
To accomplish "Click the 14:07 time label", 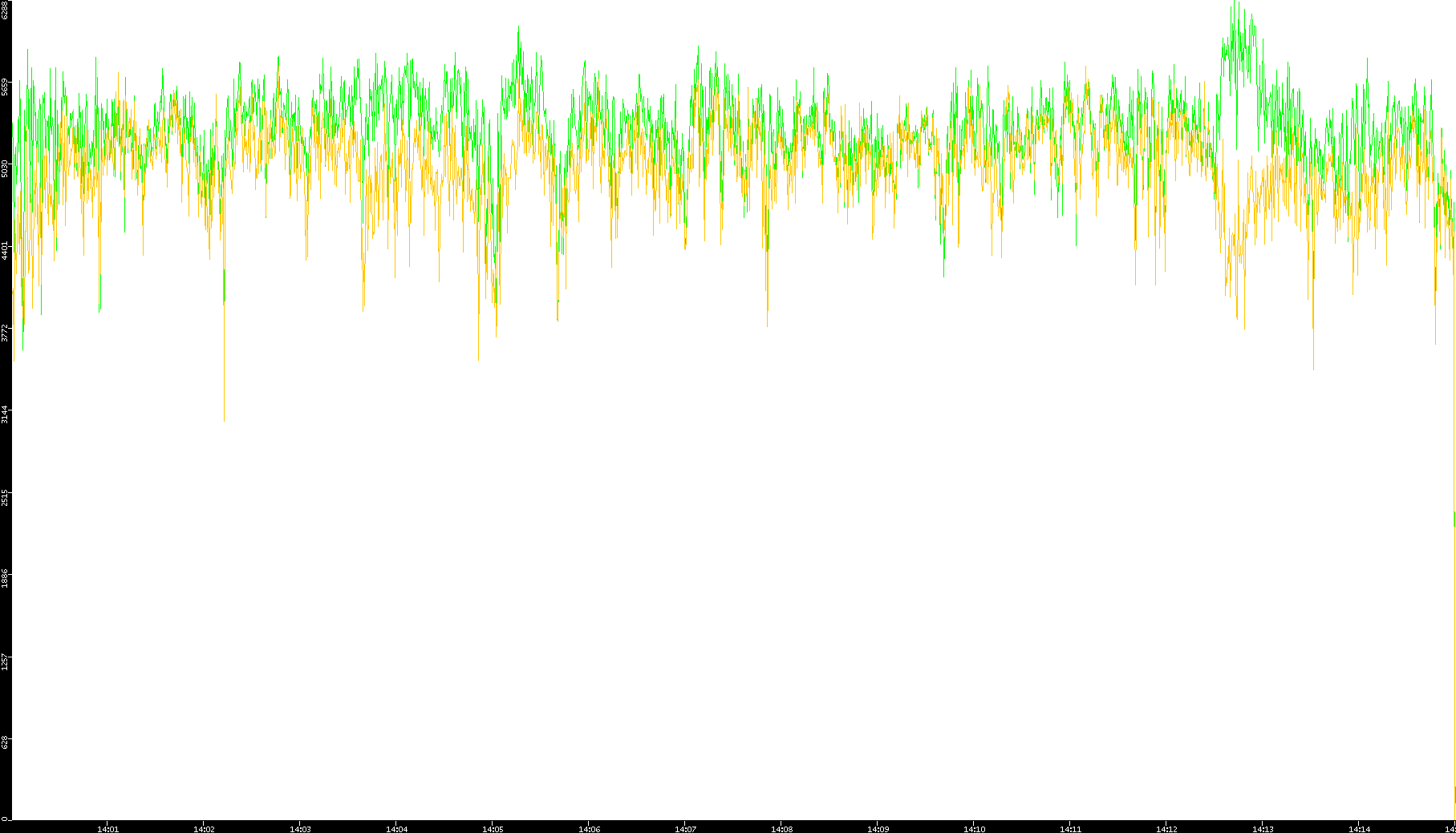I will [685, 829].
